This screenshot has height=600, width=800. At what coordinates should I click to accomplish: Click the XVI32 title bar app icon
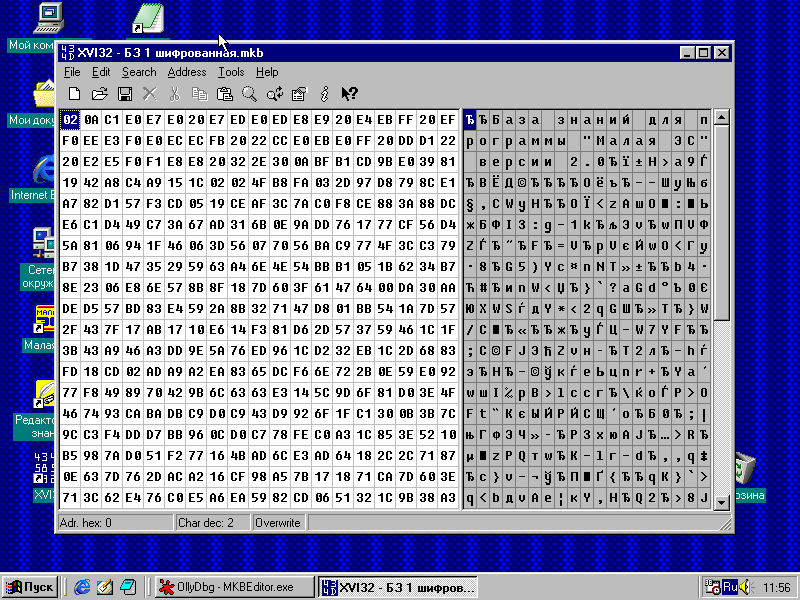click(67, 53)
